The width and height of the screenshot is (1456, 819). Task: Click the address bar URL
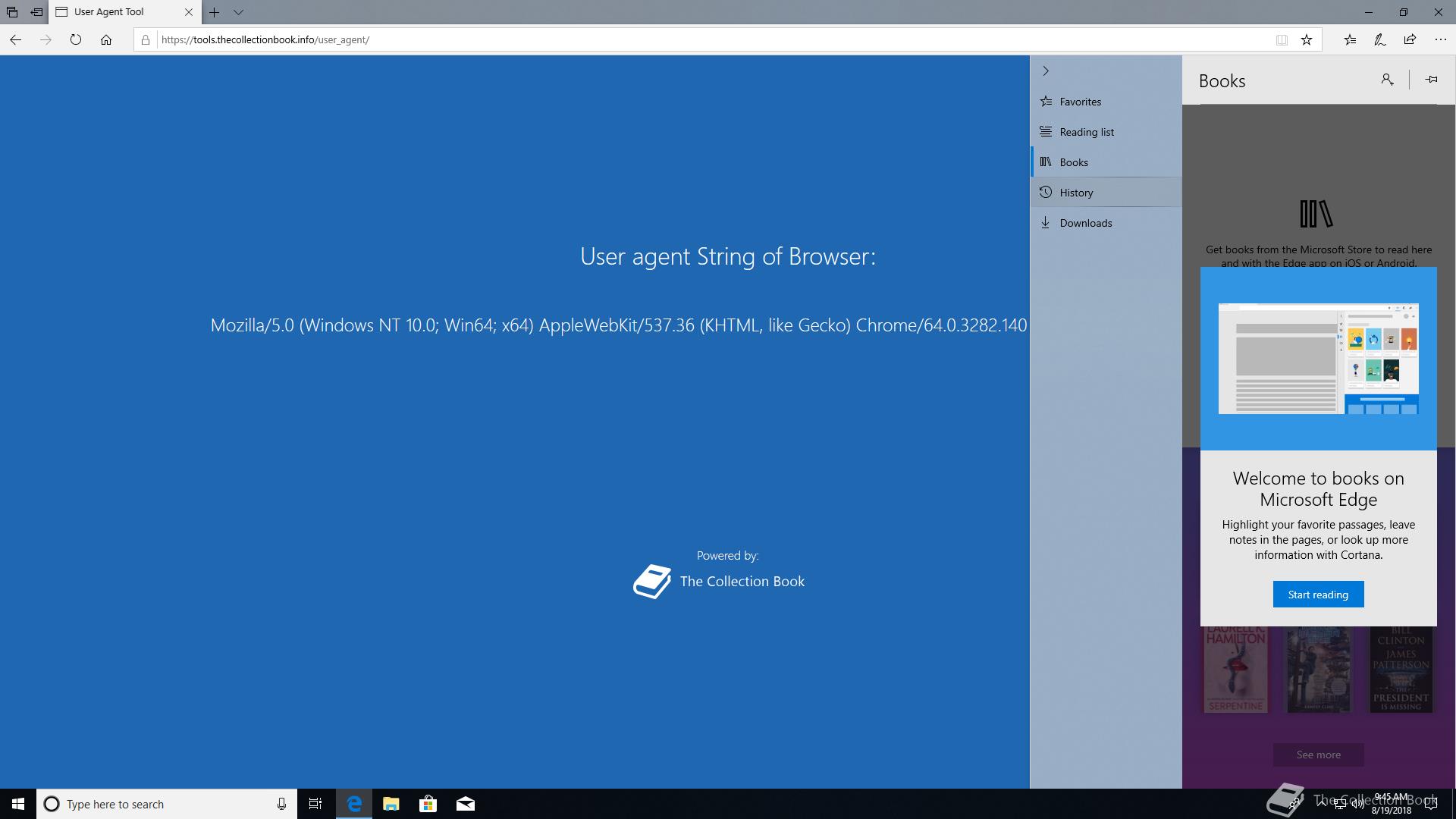pos(265,39)
